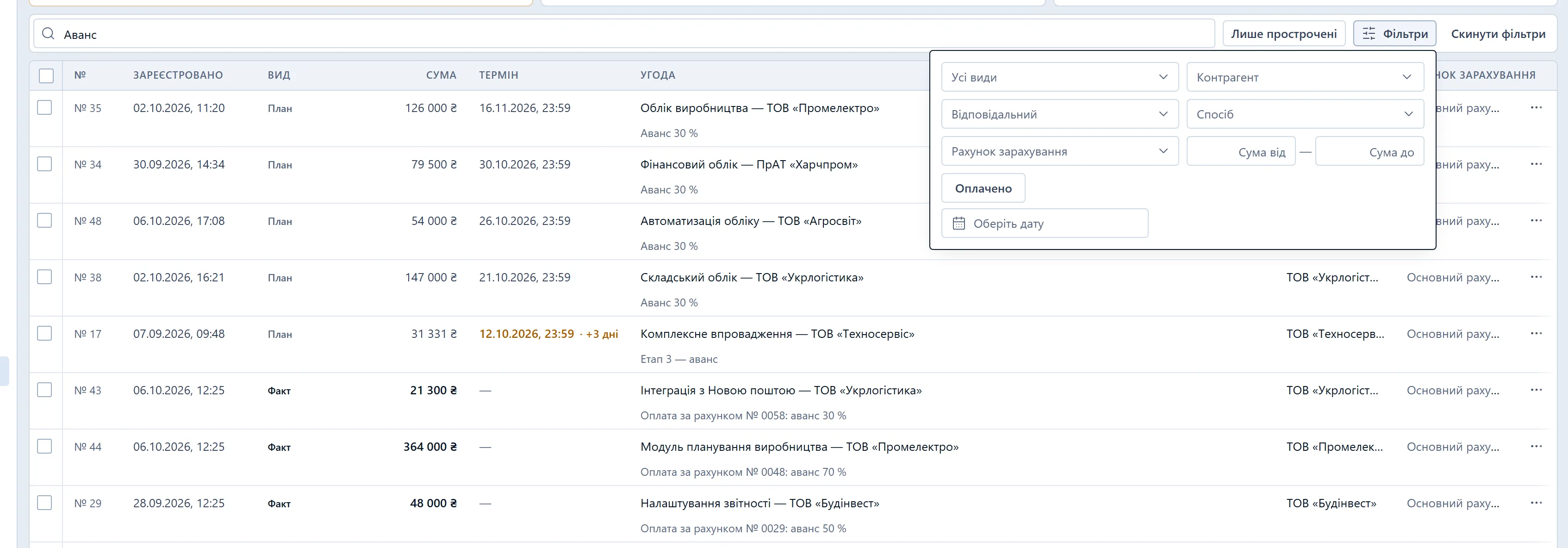Sort by the ТЕРМІН column header
This screenshot has width=1568, height=548.
[x=498, y=75]
